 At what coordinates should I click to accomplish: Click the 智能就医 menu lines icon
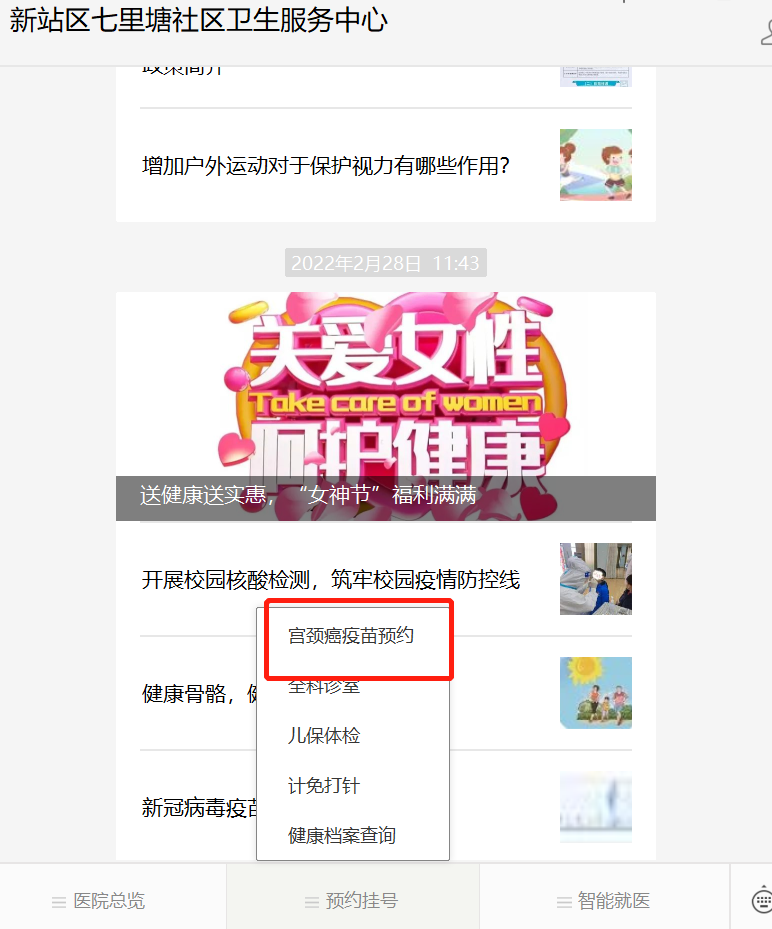click(x=564, y=902)
